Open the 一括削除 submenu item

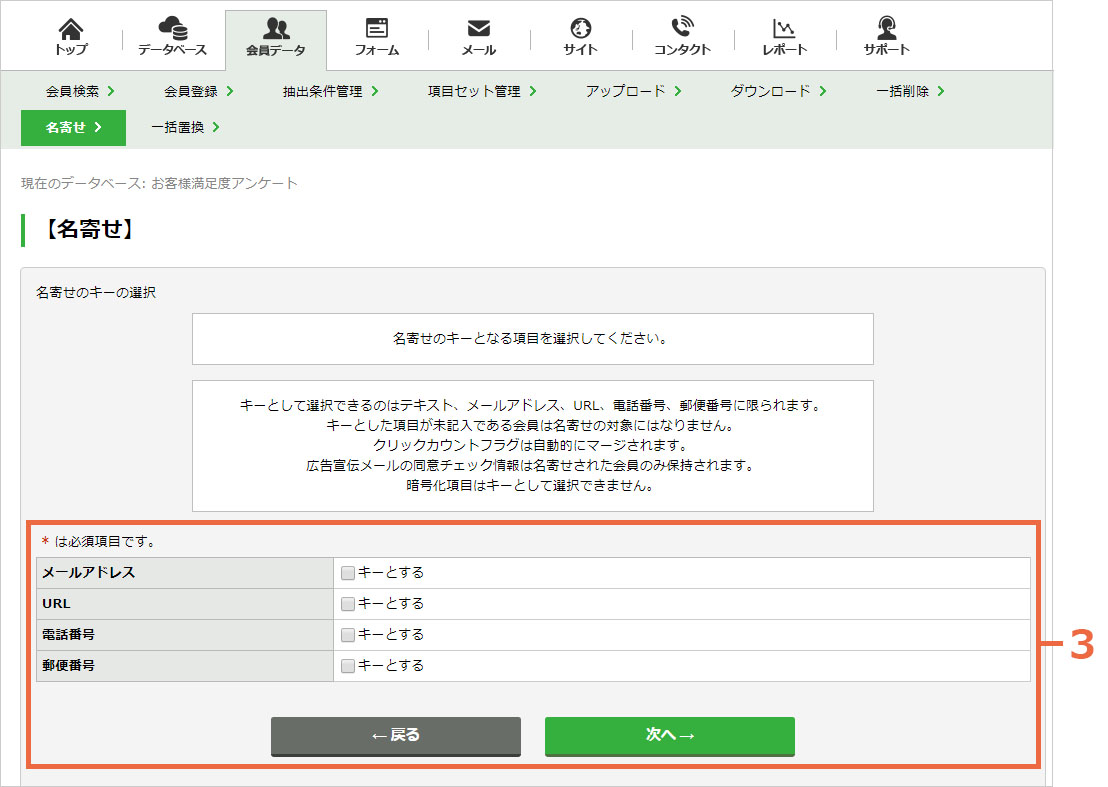tap(910, 91)
